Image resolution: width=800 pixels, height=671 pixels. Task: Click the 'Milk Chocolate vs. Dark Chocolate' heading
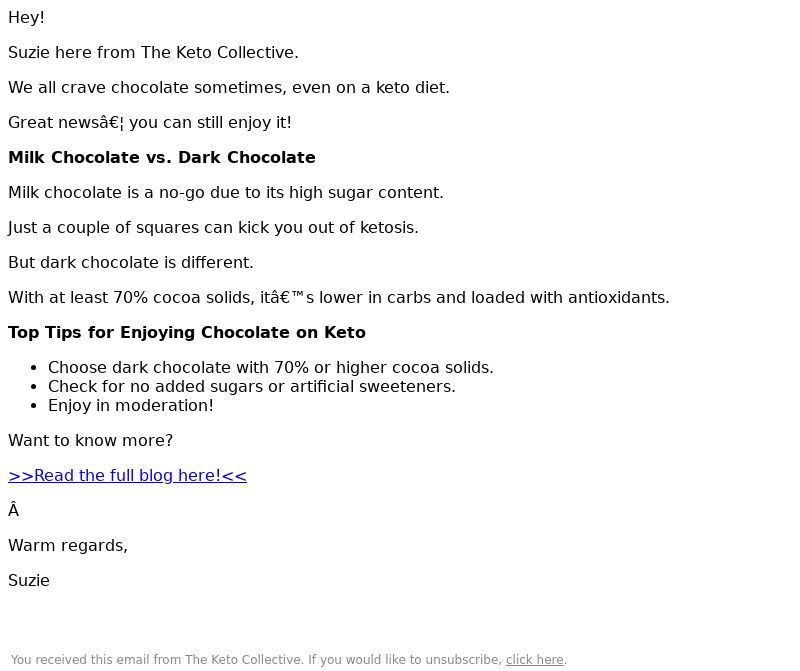click(162, 158)
